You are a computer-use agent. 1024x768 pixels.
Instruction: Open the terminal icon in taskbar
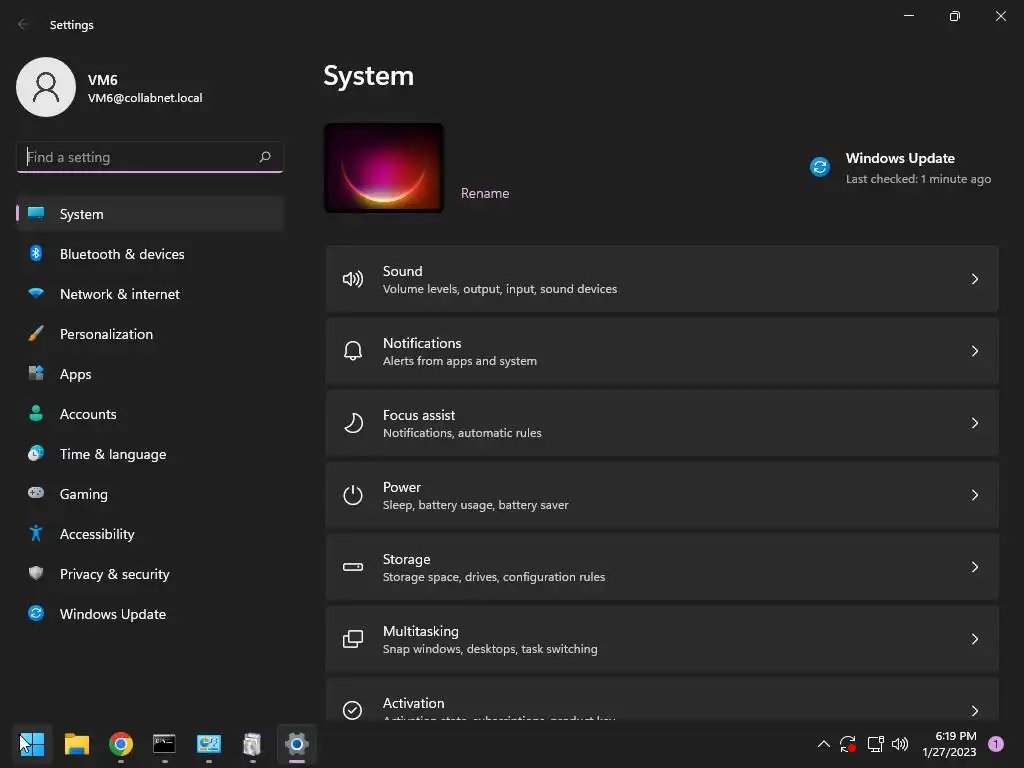click(x=164, y=744)
